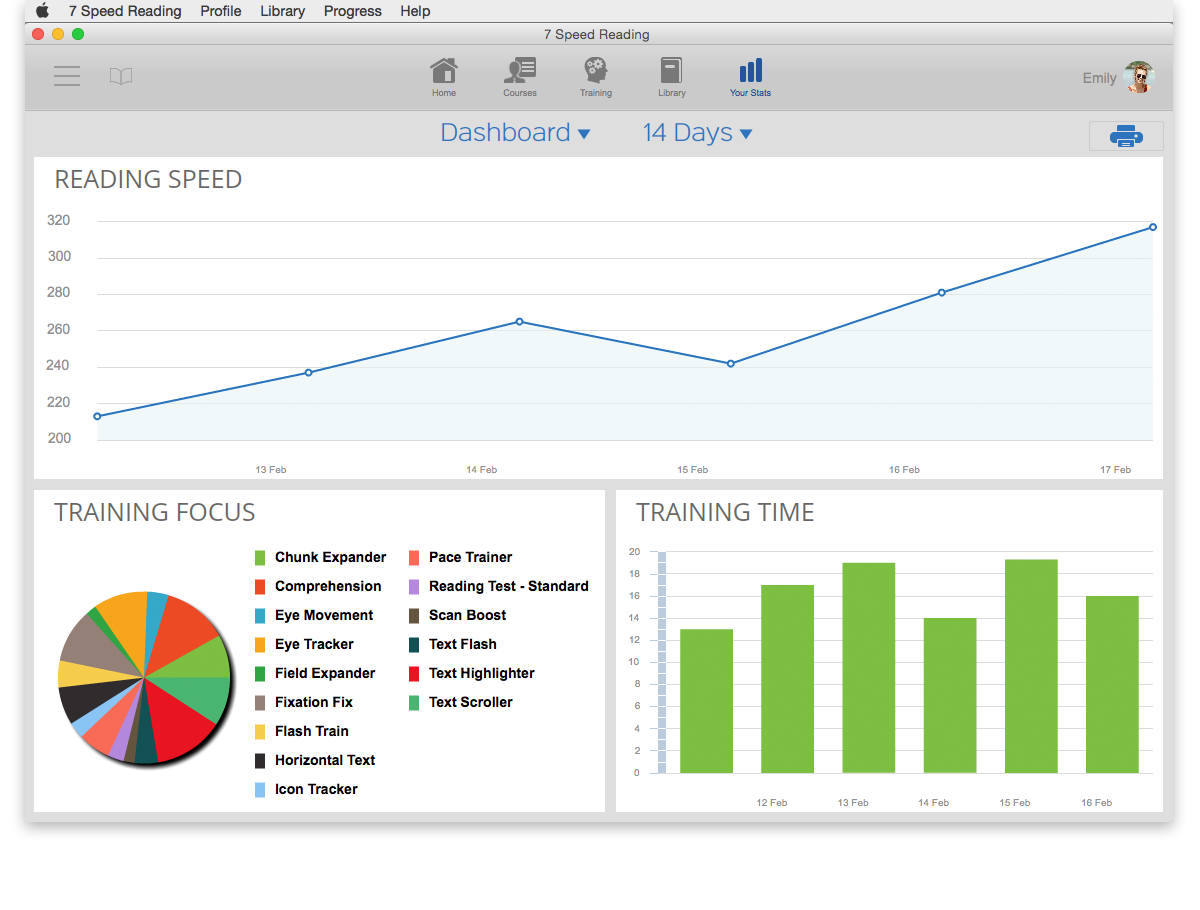Click the Chunk Expander legend label

(x=330, y=558)
